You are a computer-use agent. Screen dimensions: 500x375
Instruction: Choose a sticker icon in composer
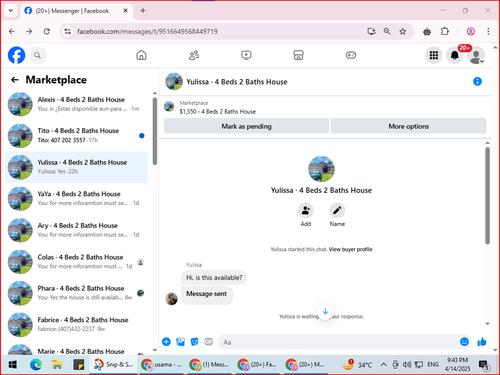click(x=194, y=342)
